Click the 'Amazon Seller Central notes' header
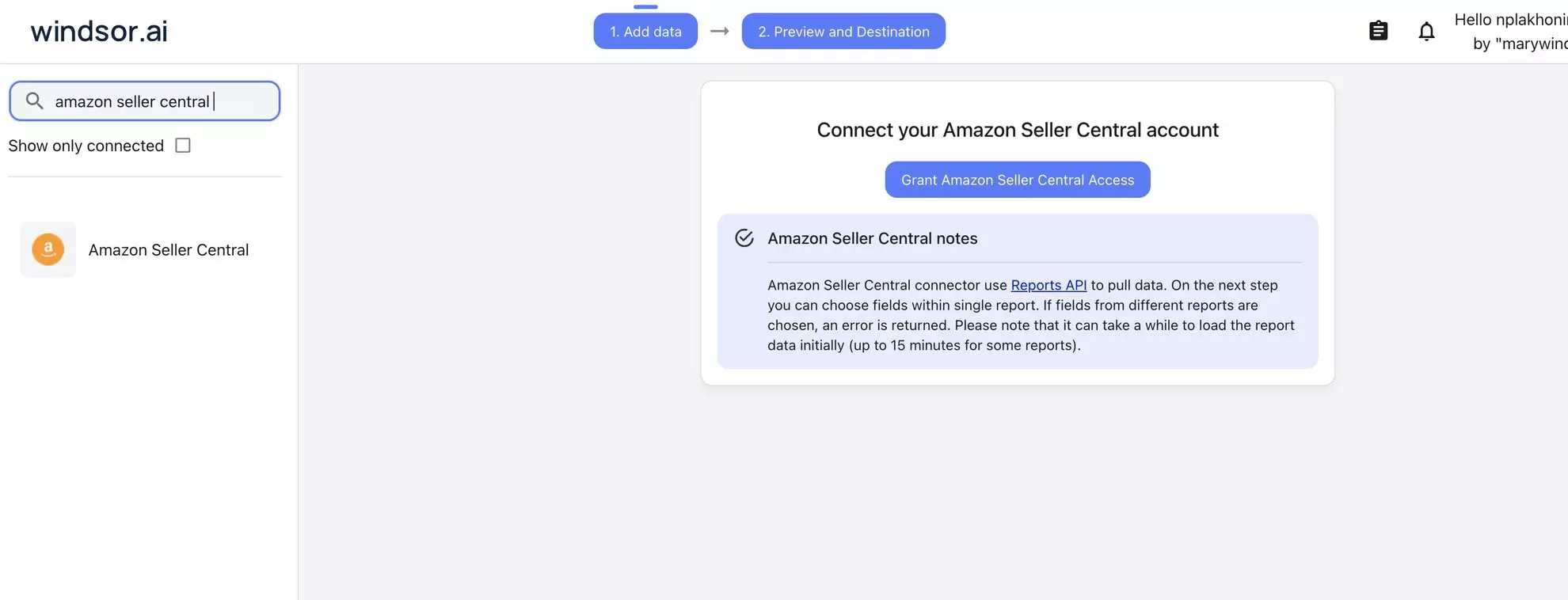Viewport: 1568px width, 600px height. click(872, 237)
